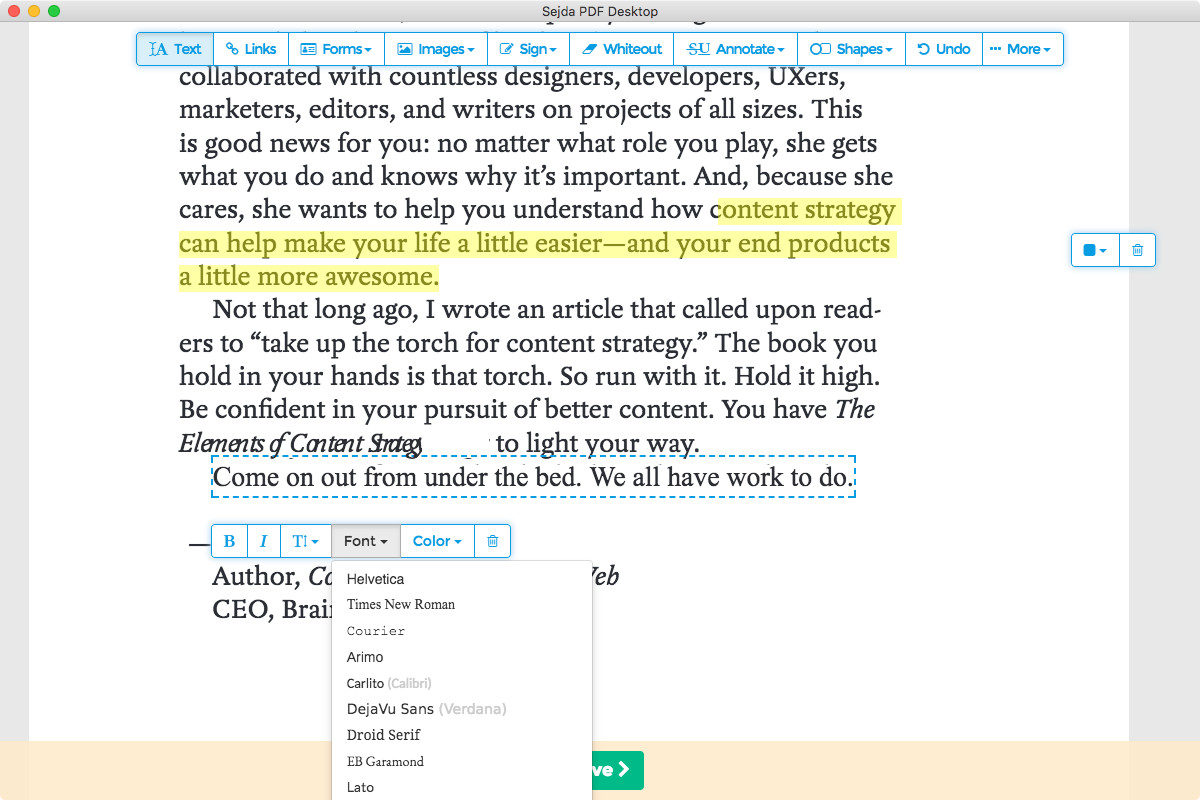Screen dimensions: 1200x800
Task: Click the macOS close window button
Action: [14, 11]
